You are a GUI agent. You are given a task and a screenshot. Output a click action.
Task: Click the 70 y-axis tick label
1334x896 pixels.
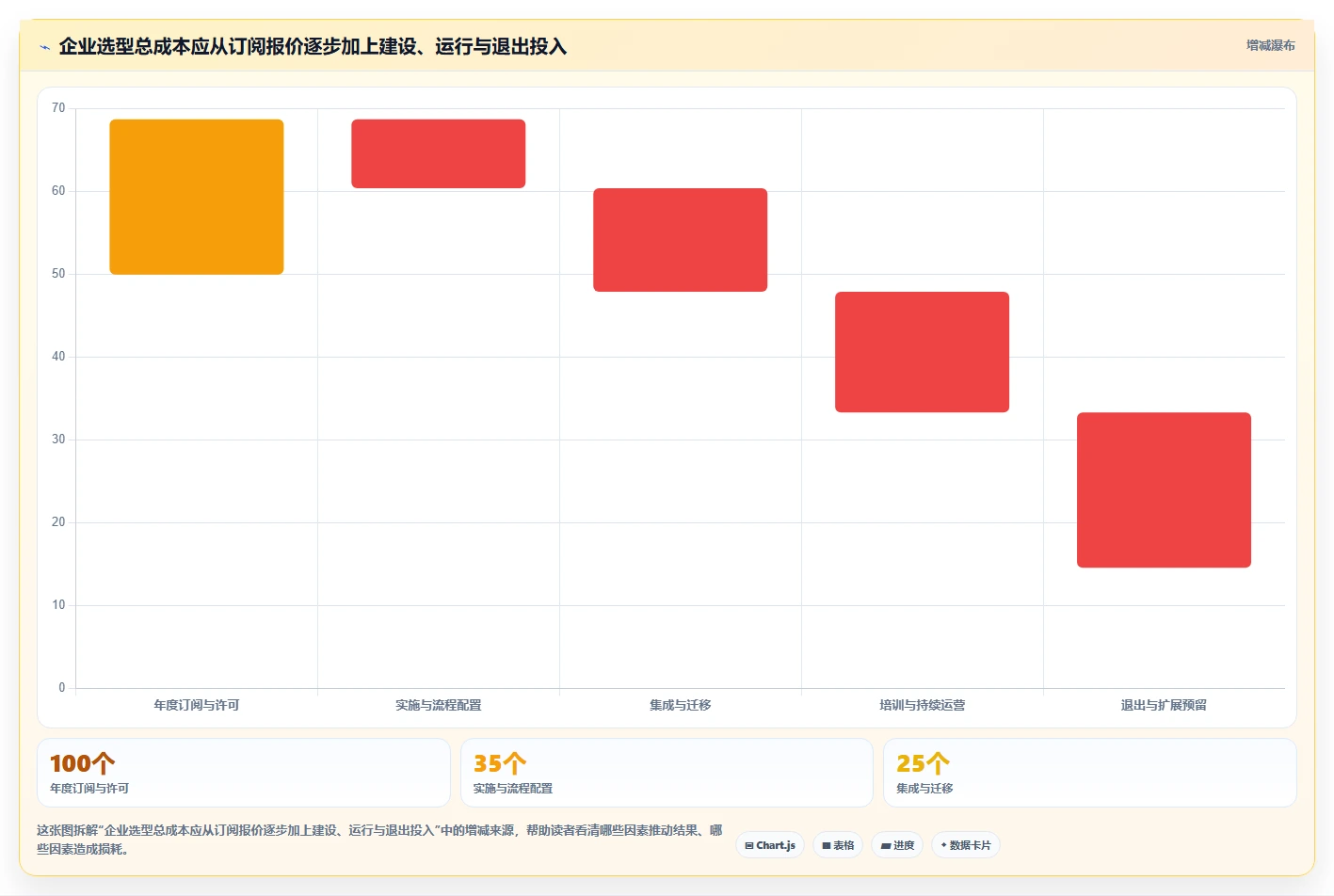[x=58, y=108]
